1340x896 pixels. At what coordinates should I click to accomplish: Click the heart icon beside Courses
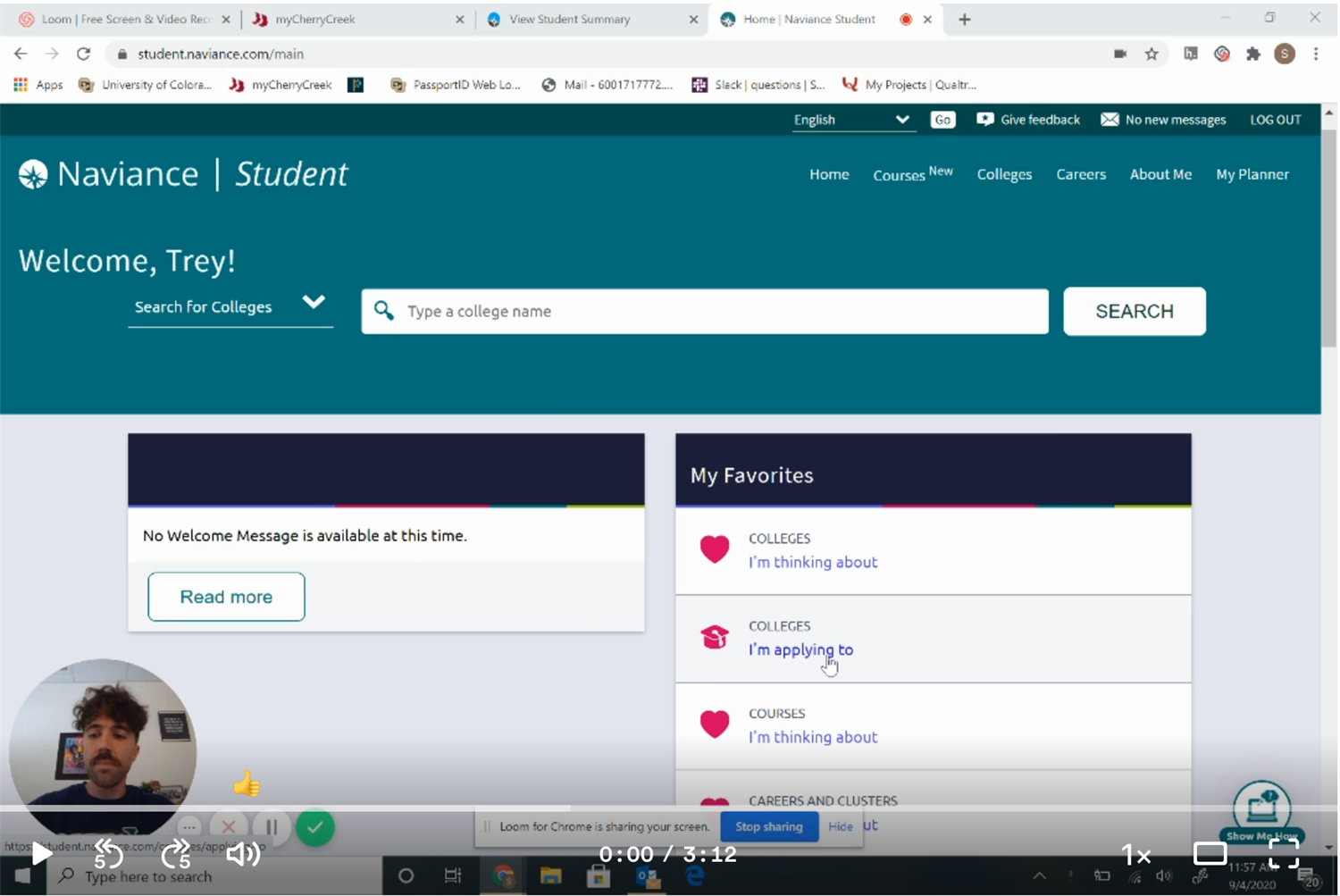pos(715,724)
